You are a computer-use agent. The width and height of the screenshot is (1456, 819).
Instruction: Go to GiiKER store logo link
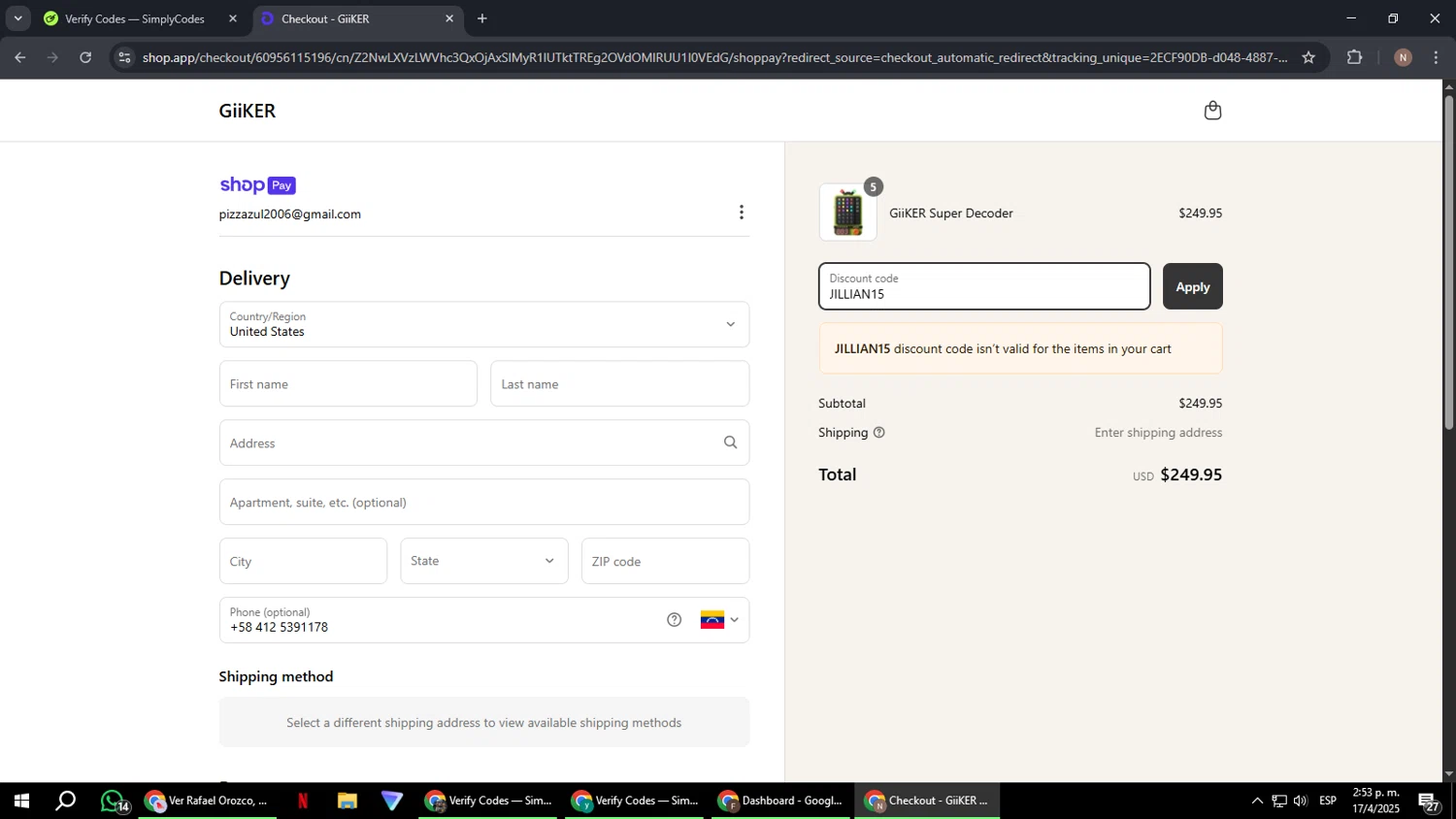tap(248, 111)
